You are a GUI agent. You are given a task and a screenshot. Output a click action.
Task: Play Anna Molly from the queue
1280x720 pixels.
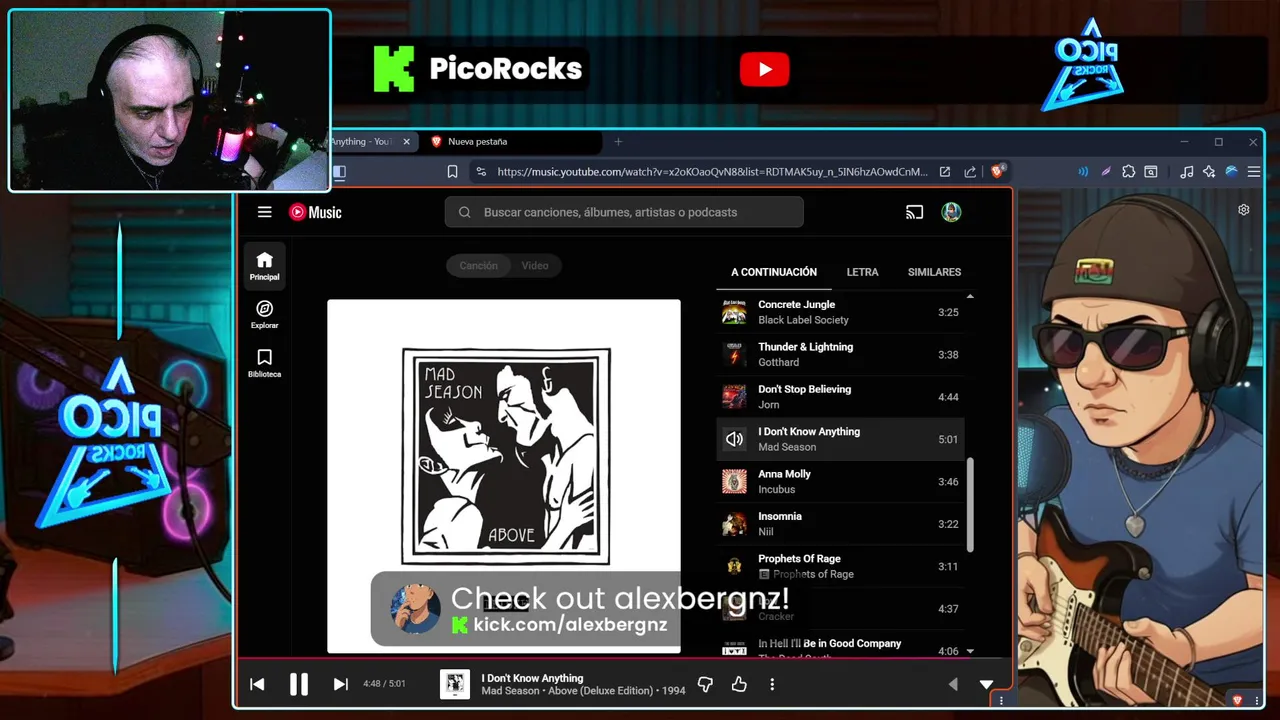[841, 481]
